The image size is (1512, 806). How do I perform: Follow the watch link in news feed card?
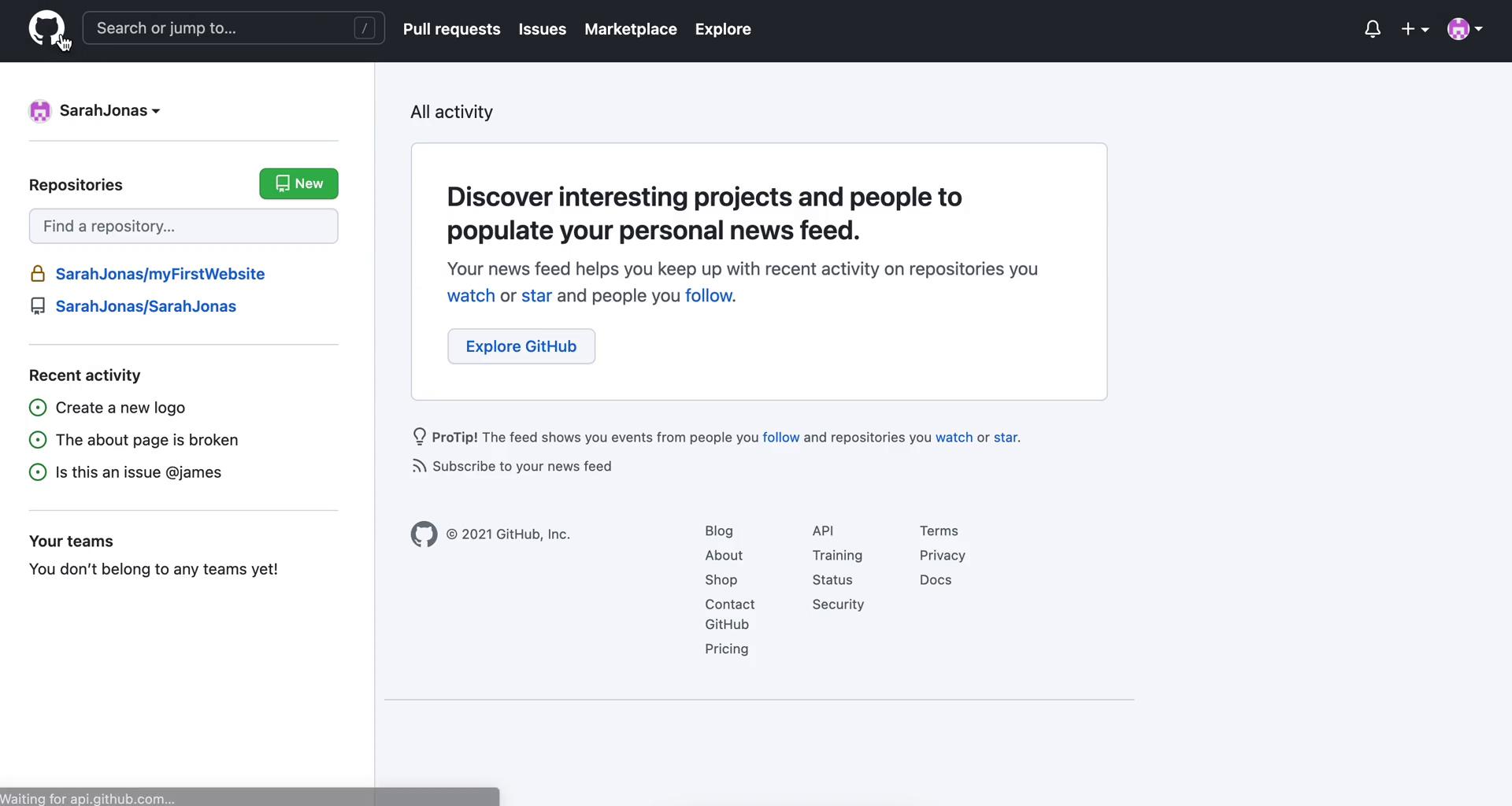point(471,296)
